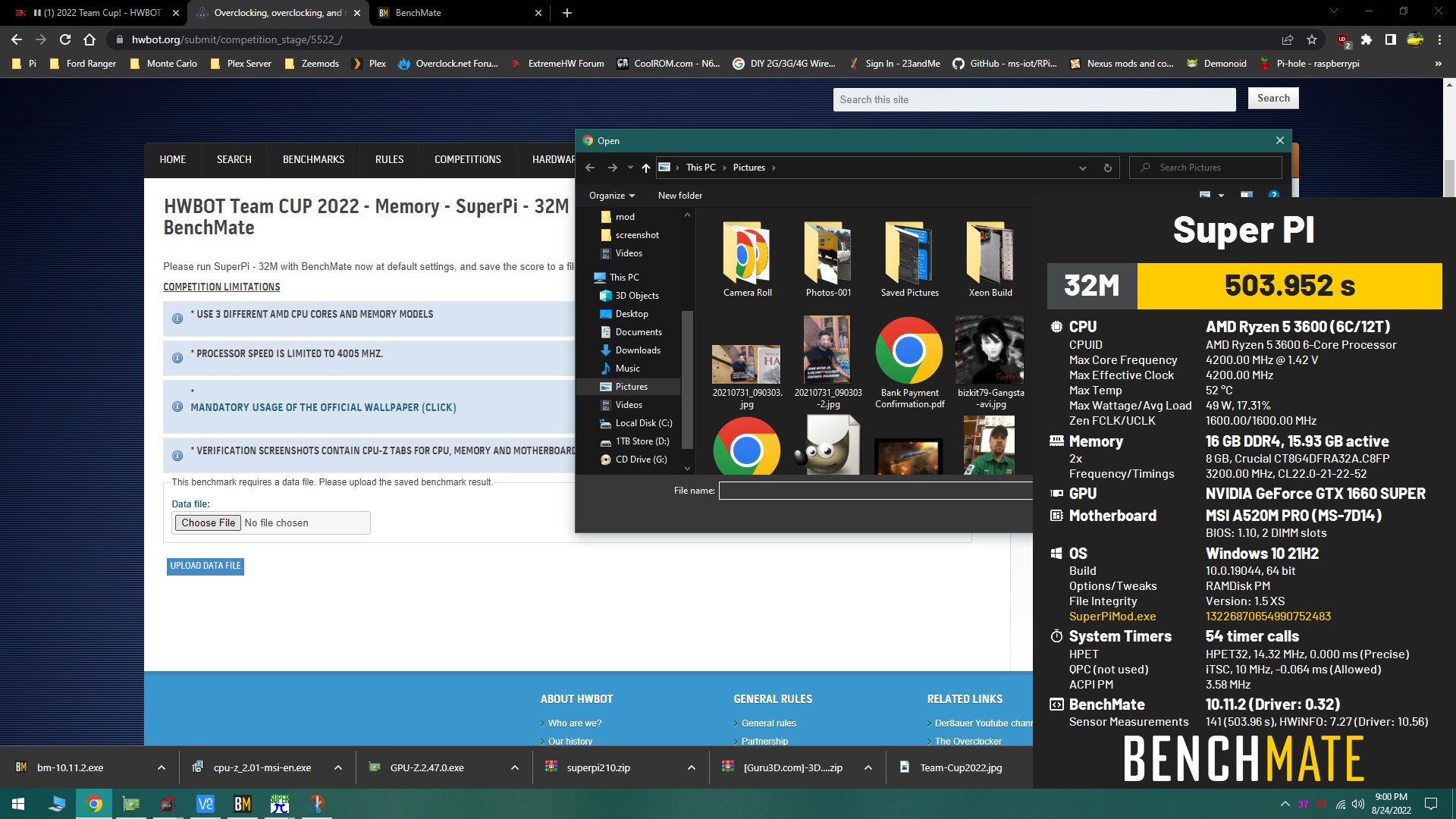This screenshot has height=819, width=1456.
Task: Open the Camera Roll folder
Action: (747, 259)
